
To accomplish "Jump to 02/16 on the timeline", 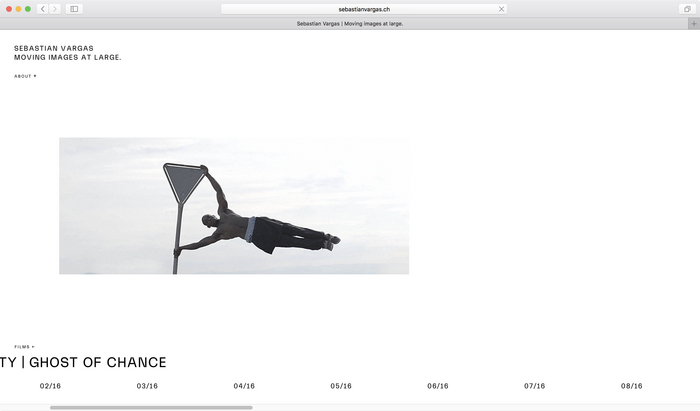I will coord(50,386).
